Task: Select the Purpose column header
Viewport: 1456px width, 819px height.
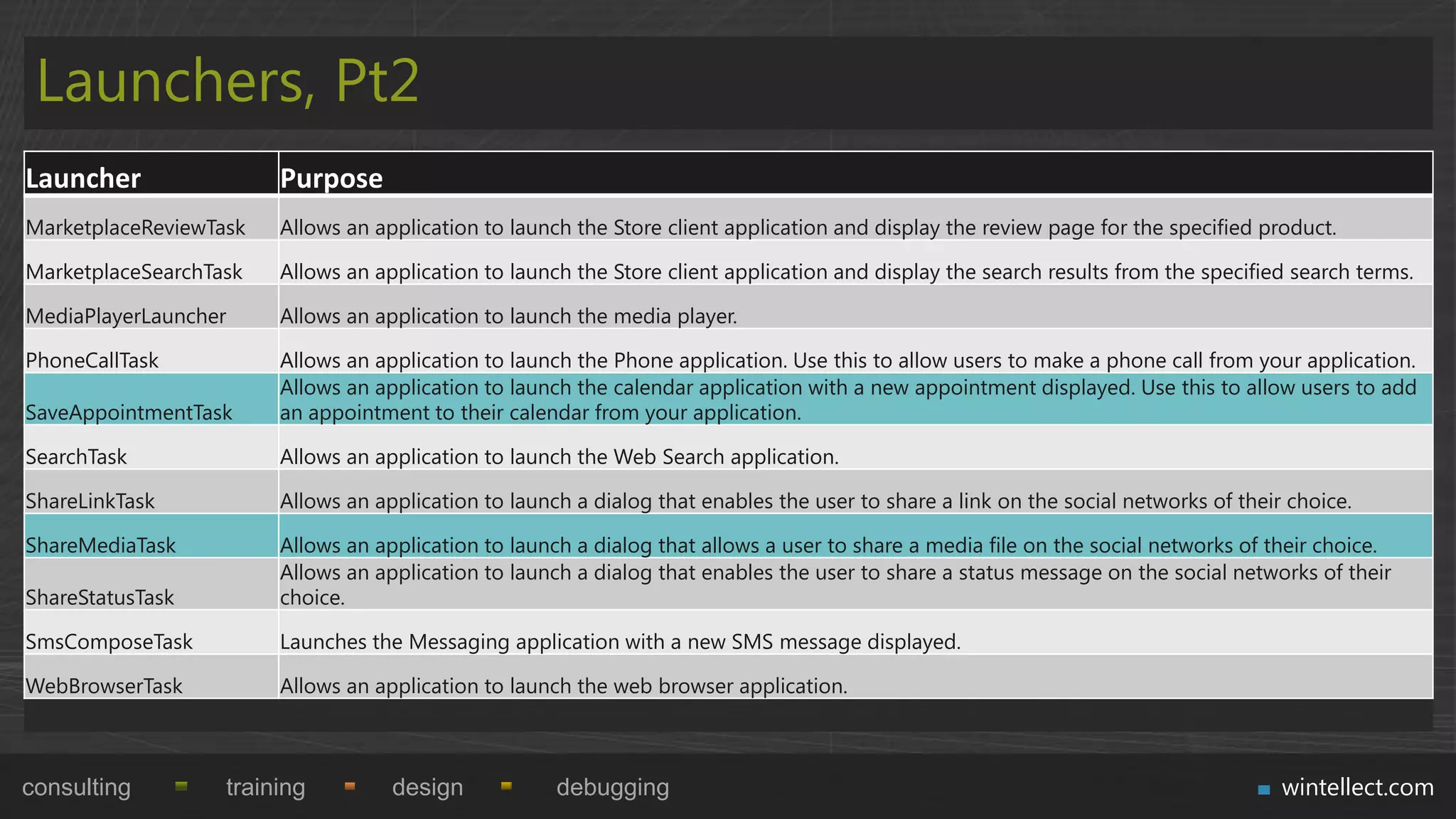Action: click(331, 178)
